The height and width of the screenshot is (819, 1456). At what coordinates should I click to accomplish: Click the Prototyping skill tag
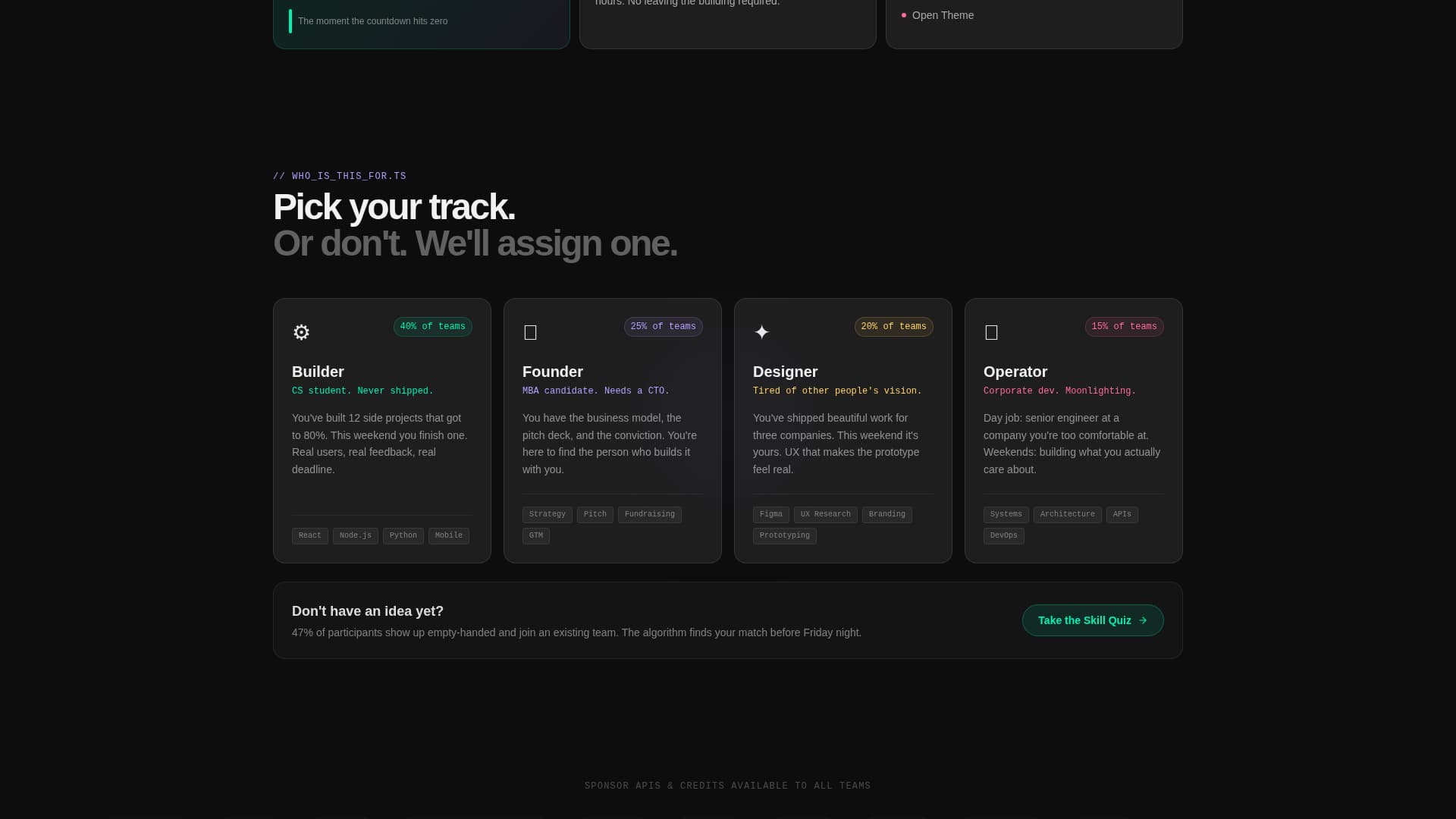pos(785,536)
